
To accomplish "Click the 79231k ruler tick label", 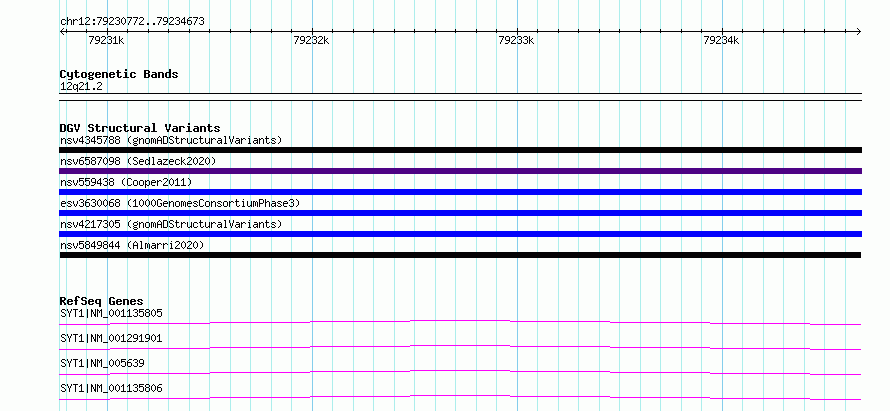I will pos(106,40).
